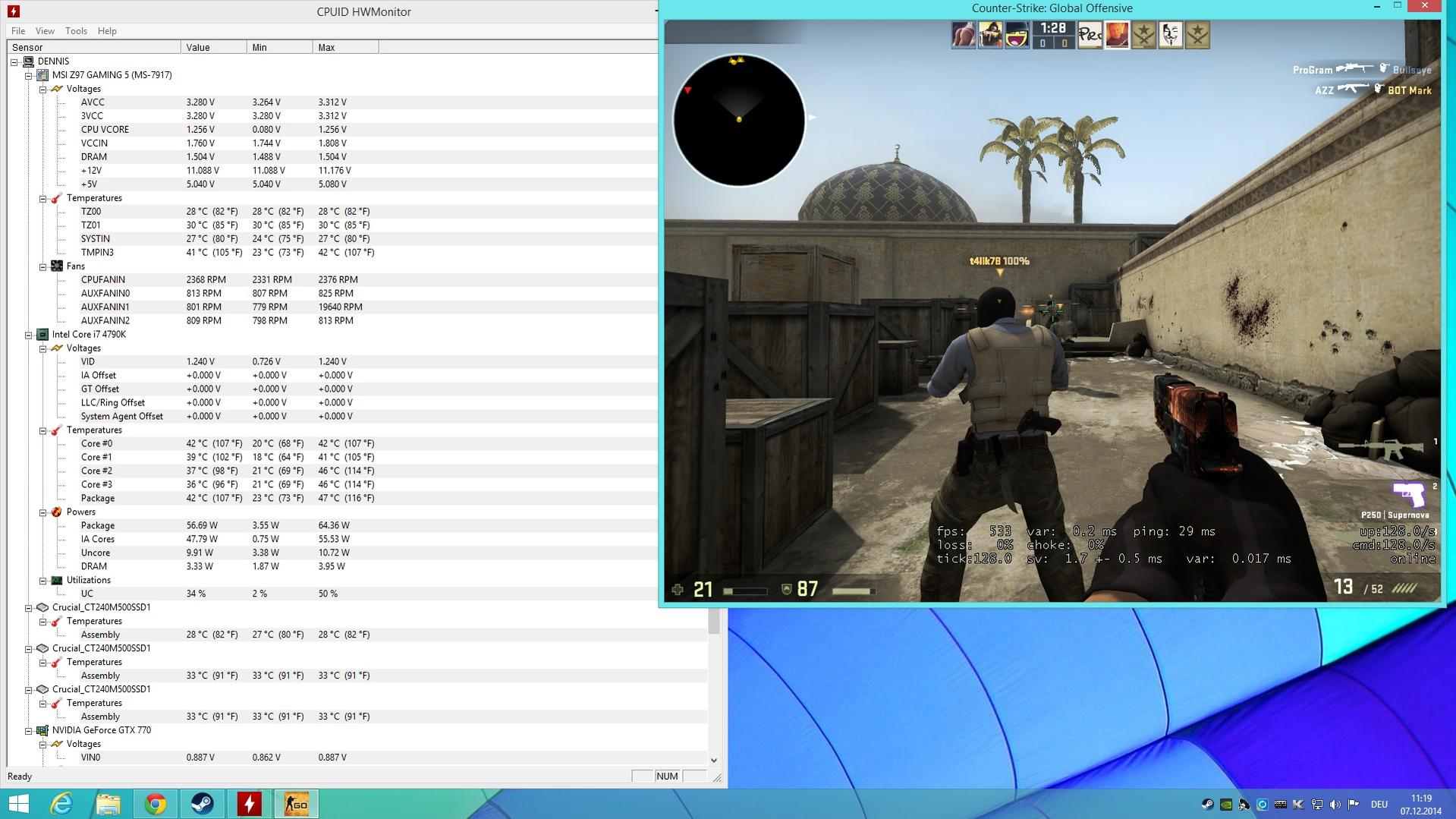The image size is (1456, 819).
Task: Click the NUM status bar indicator
Action: tap(667, 776)
